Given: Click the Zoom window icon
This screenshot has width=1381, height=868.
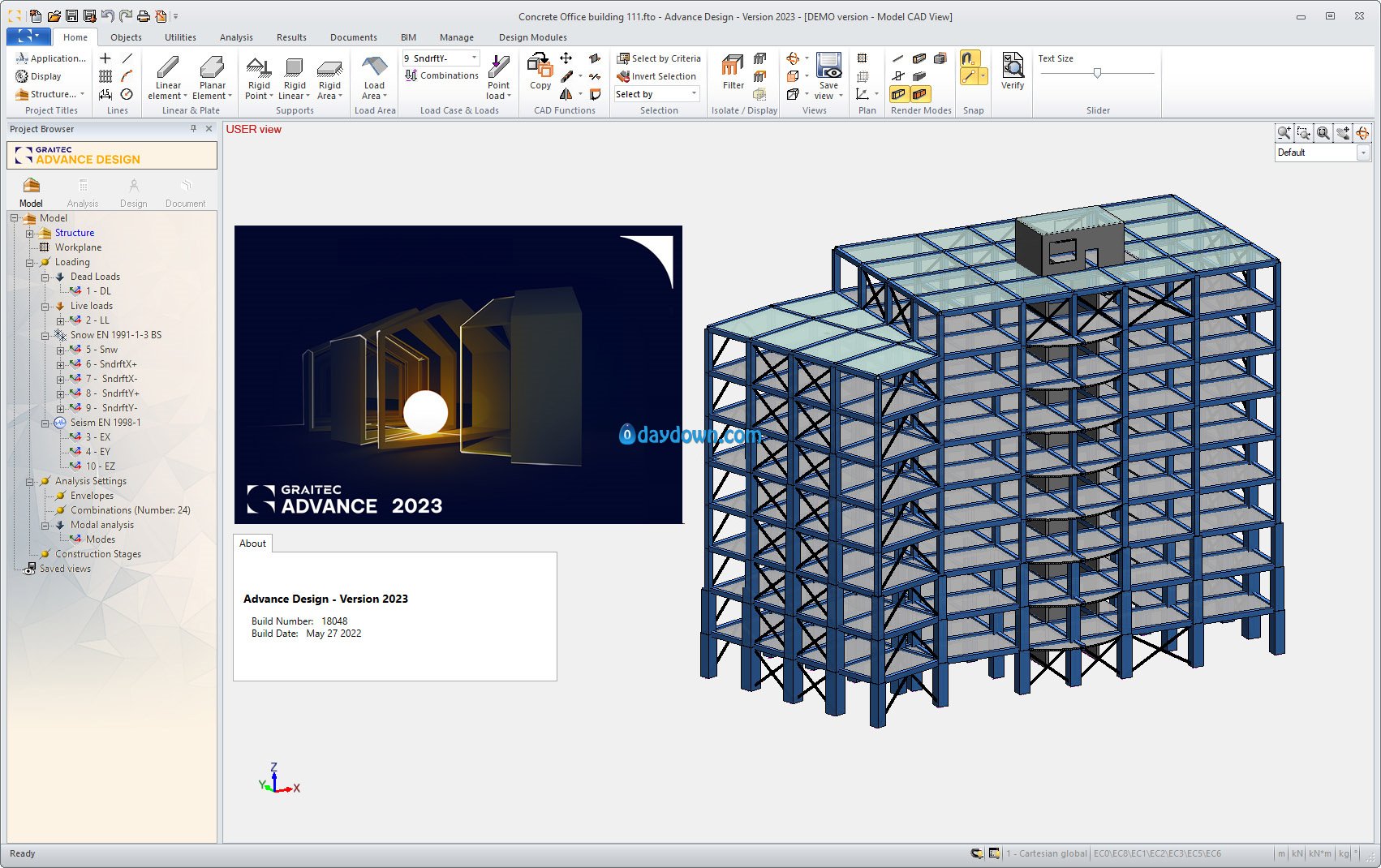Looking at the screenshot, I should (1304, 133).
